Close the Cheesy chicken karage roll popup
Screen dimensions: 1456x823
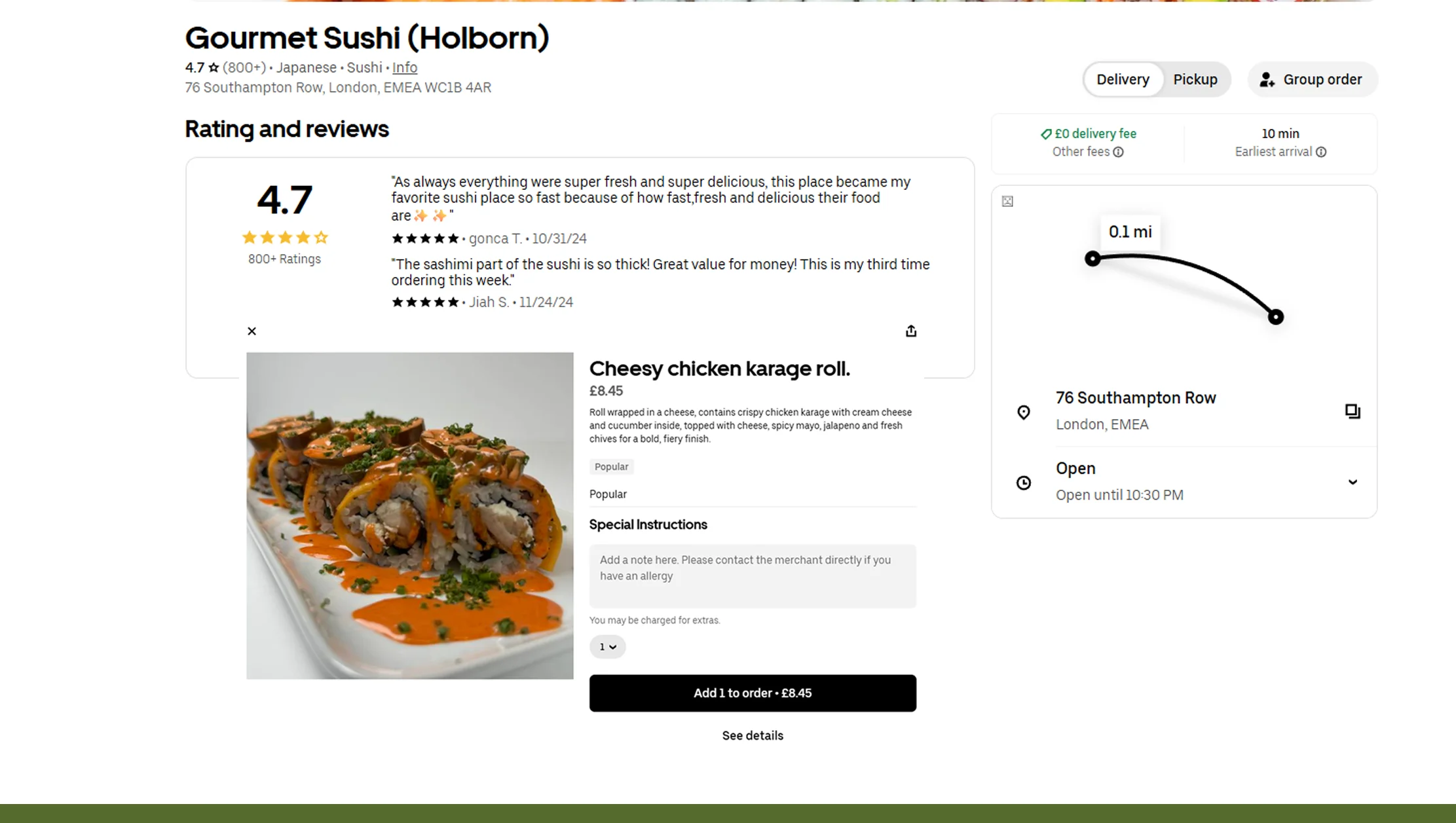(252, 331)
